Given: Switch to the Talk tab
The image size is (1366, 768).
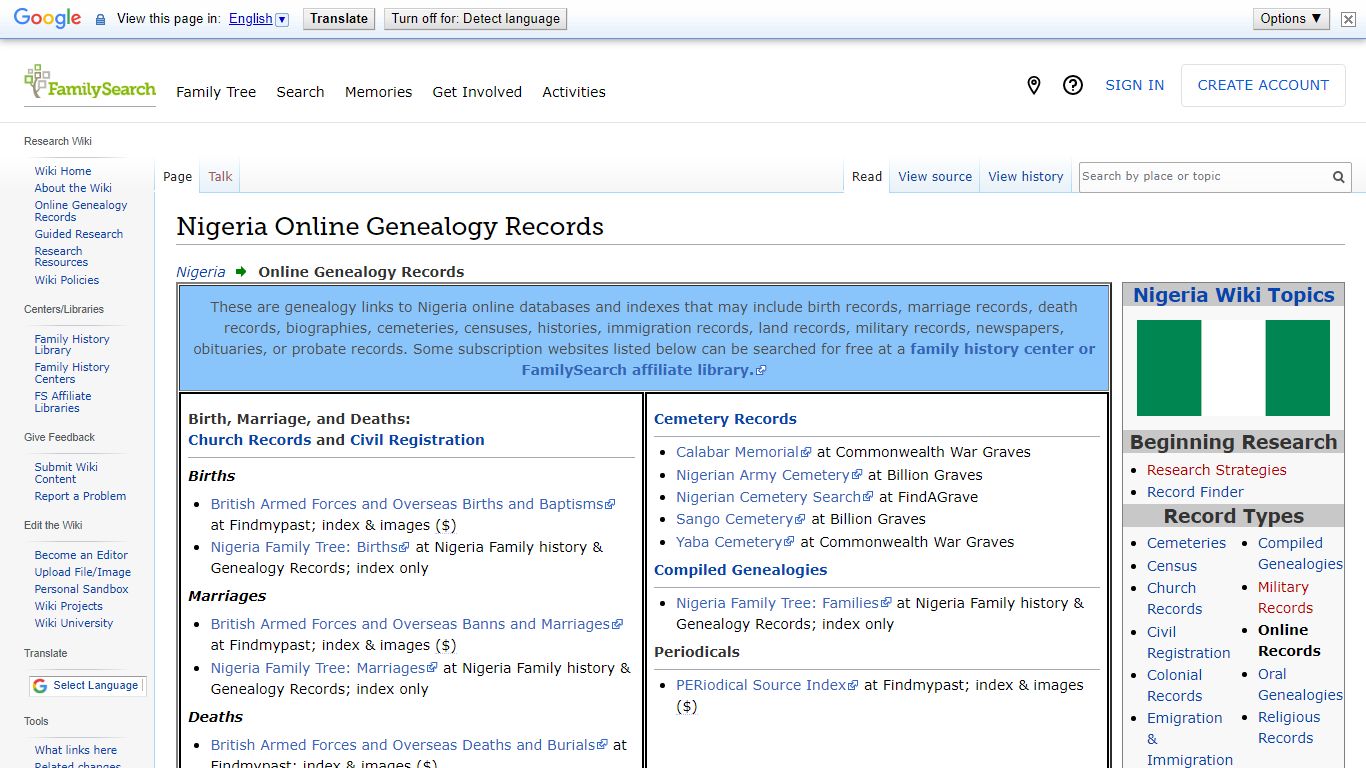Looking at the screenshot, I should [x=220, y=177].
